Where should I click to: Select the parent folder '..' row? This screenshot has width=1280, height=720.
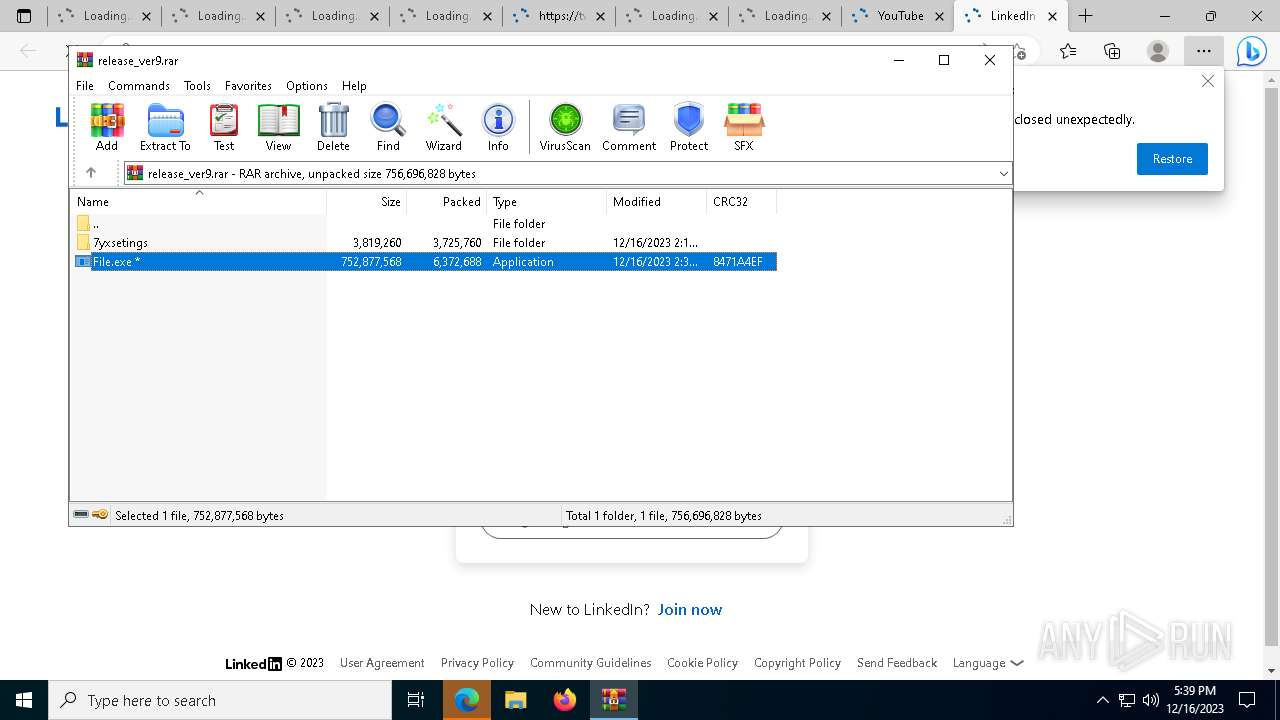point(423,224)
